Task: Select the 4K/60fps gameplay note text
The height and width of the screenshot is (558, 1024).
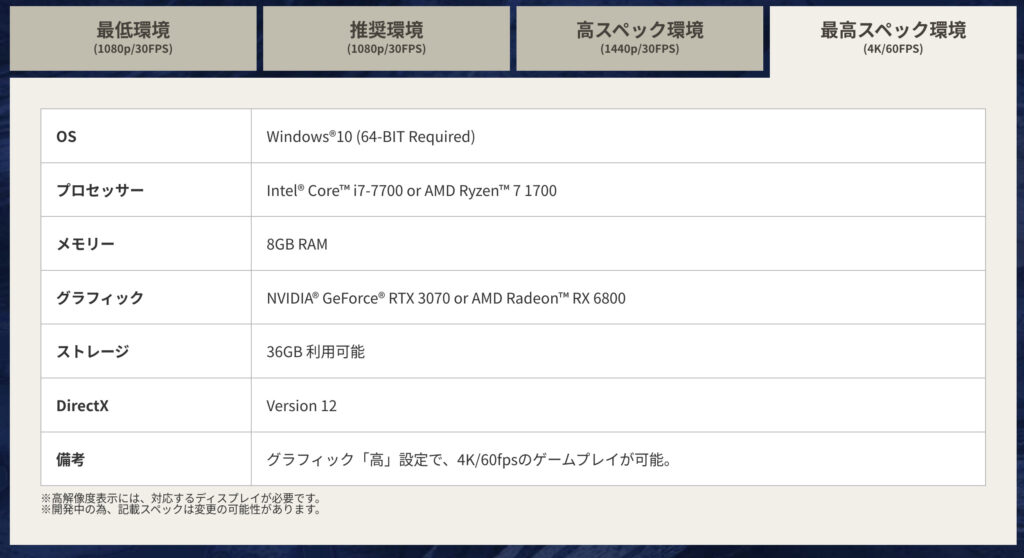Action: (x=467, y=460)
